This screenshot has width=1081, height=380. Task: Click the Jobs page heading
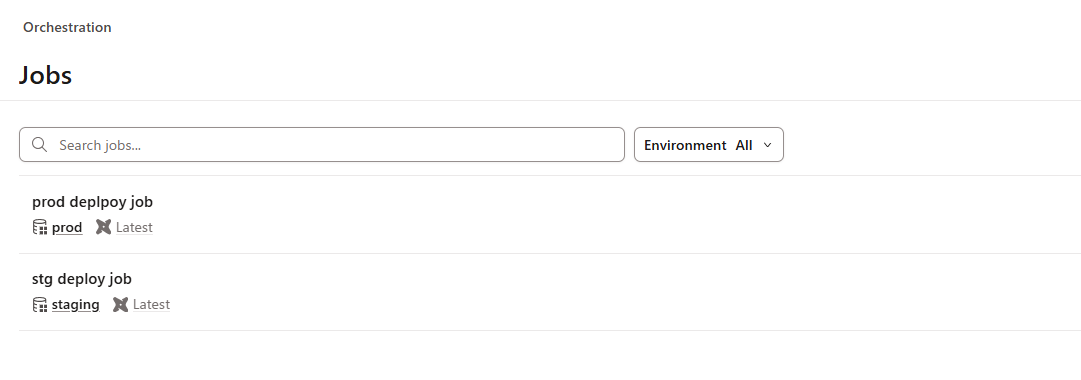coord(46,74)
